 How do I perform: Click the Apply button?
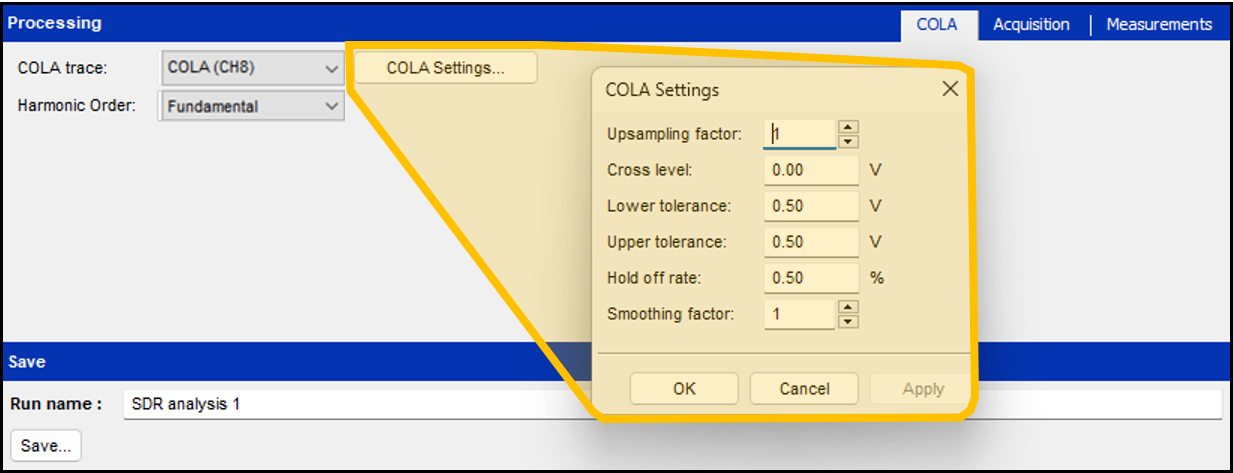922,389
